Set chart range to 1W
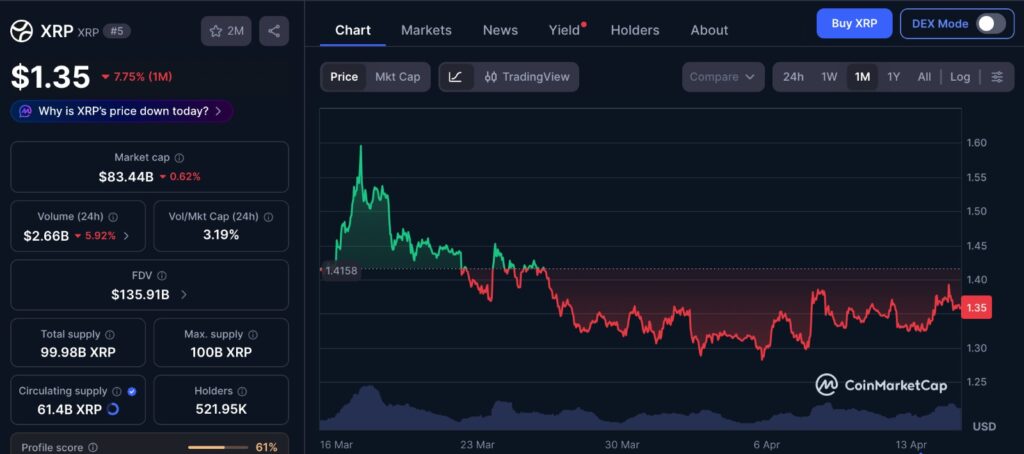Viewport: 1024px width, 454px height. (829, 77)
